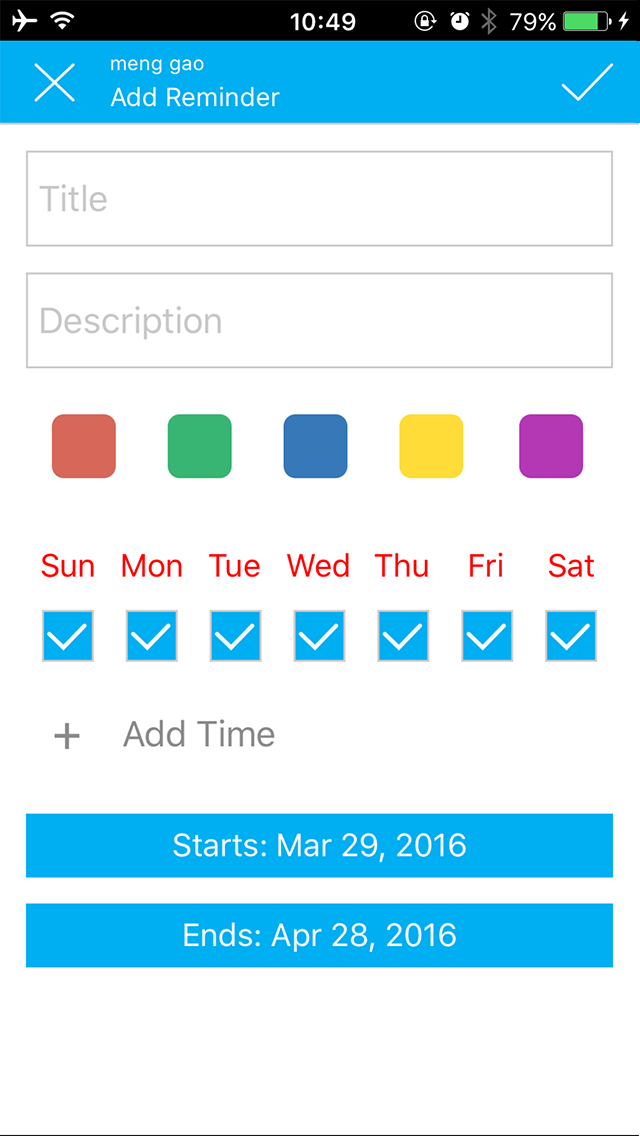Toggle the Monday checkbox off

pos(151,635)
